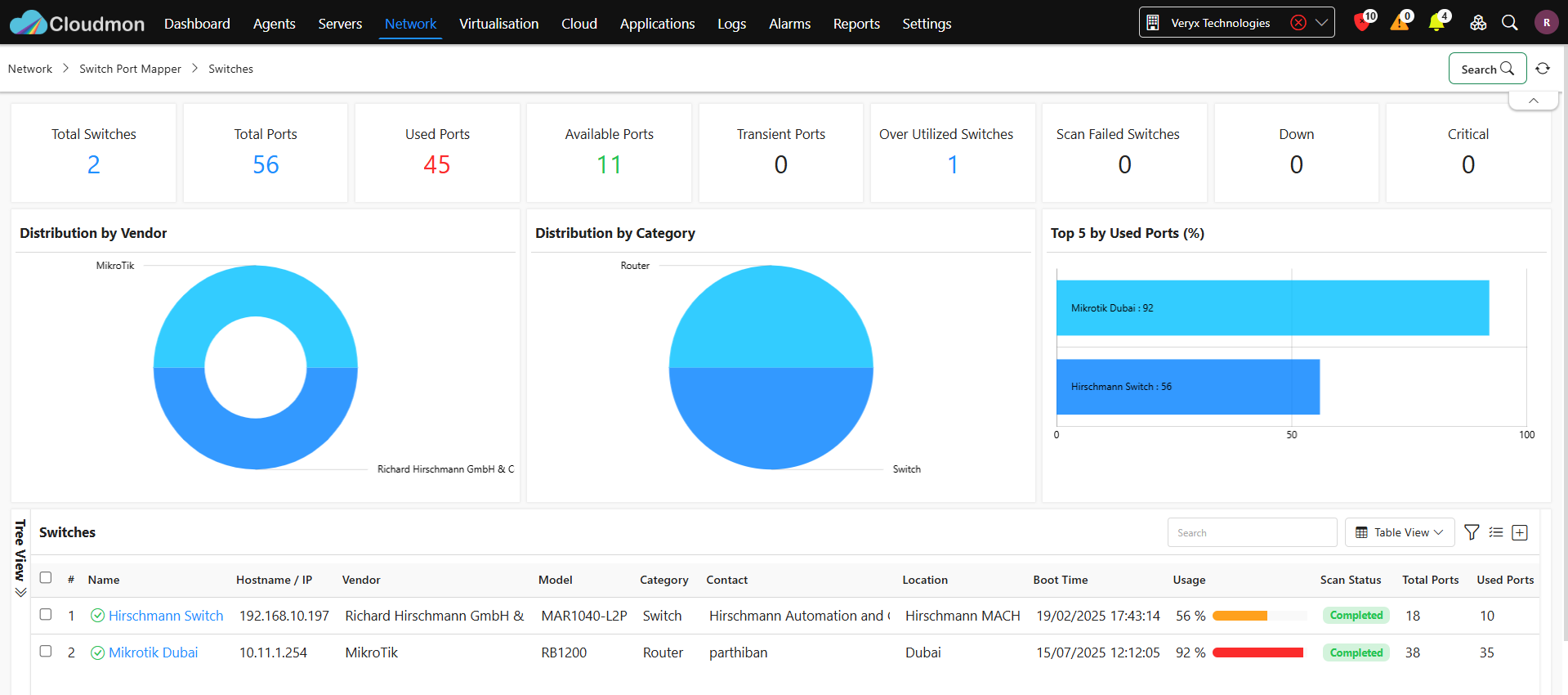Open the yellow bell notifications
Viewport: 1568px width, 695px height.
(1436, 23)
